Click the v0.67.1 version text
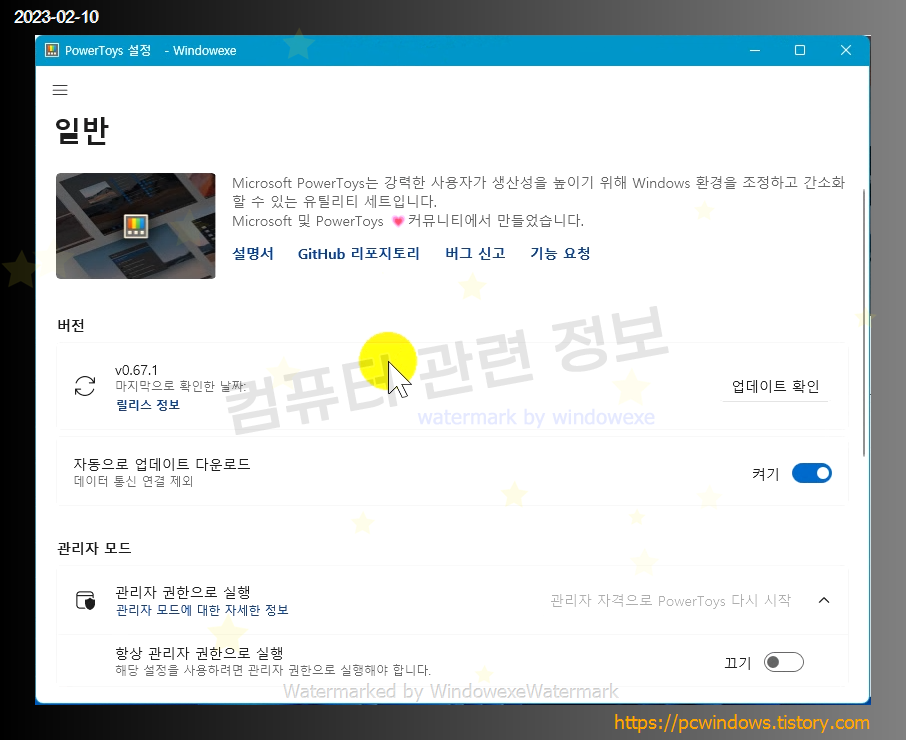 coord(136,370)
